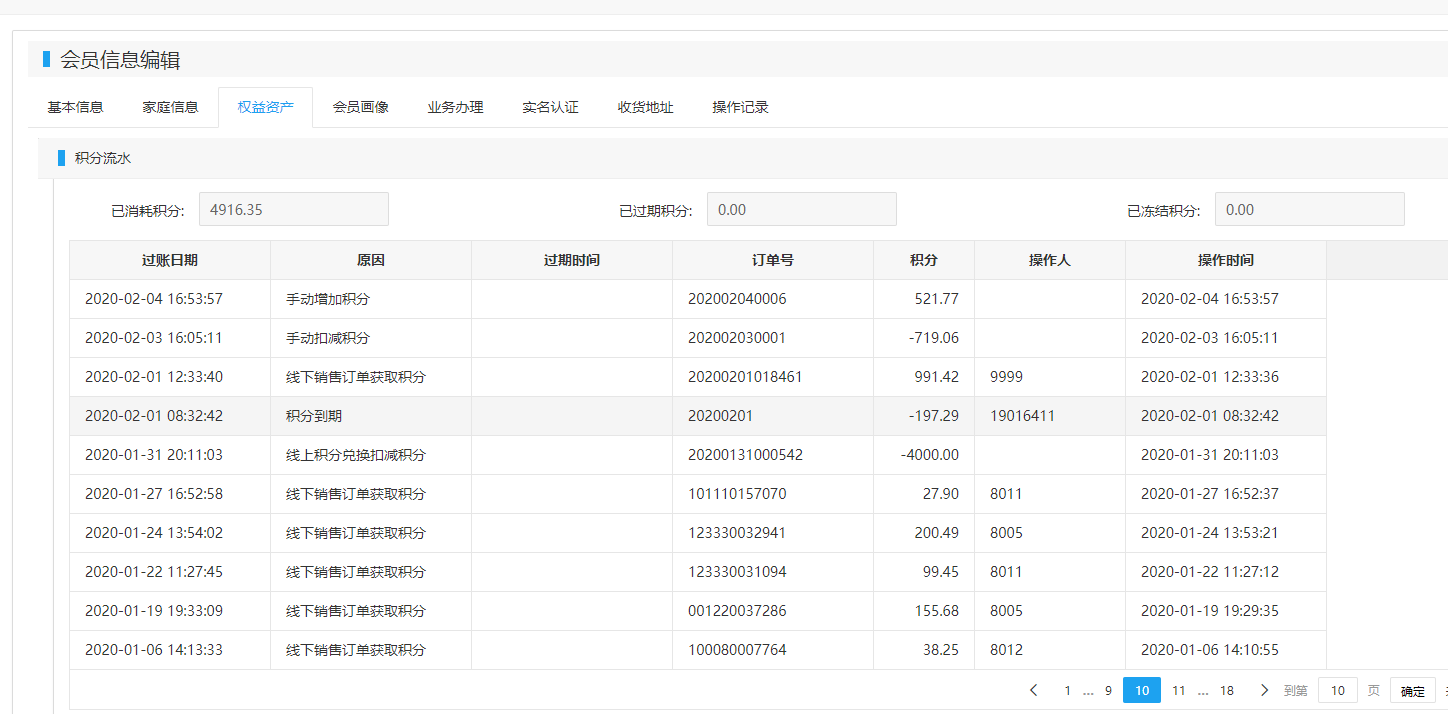Open the 收货地址 tab

pyautogui.click(x=645, y=107)
